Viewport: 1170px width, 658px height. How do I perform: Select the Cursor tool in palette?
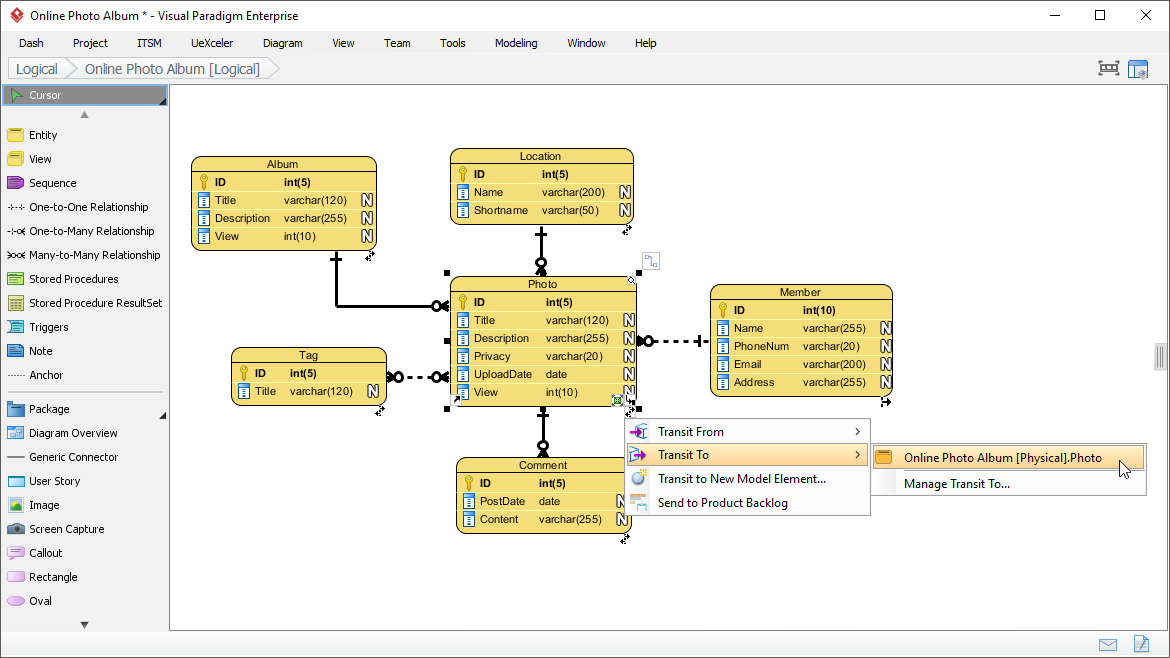tap(84, 95)
